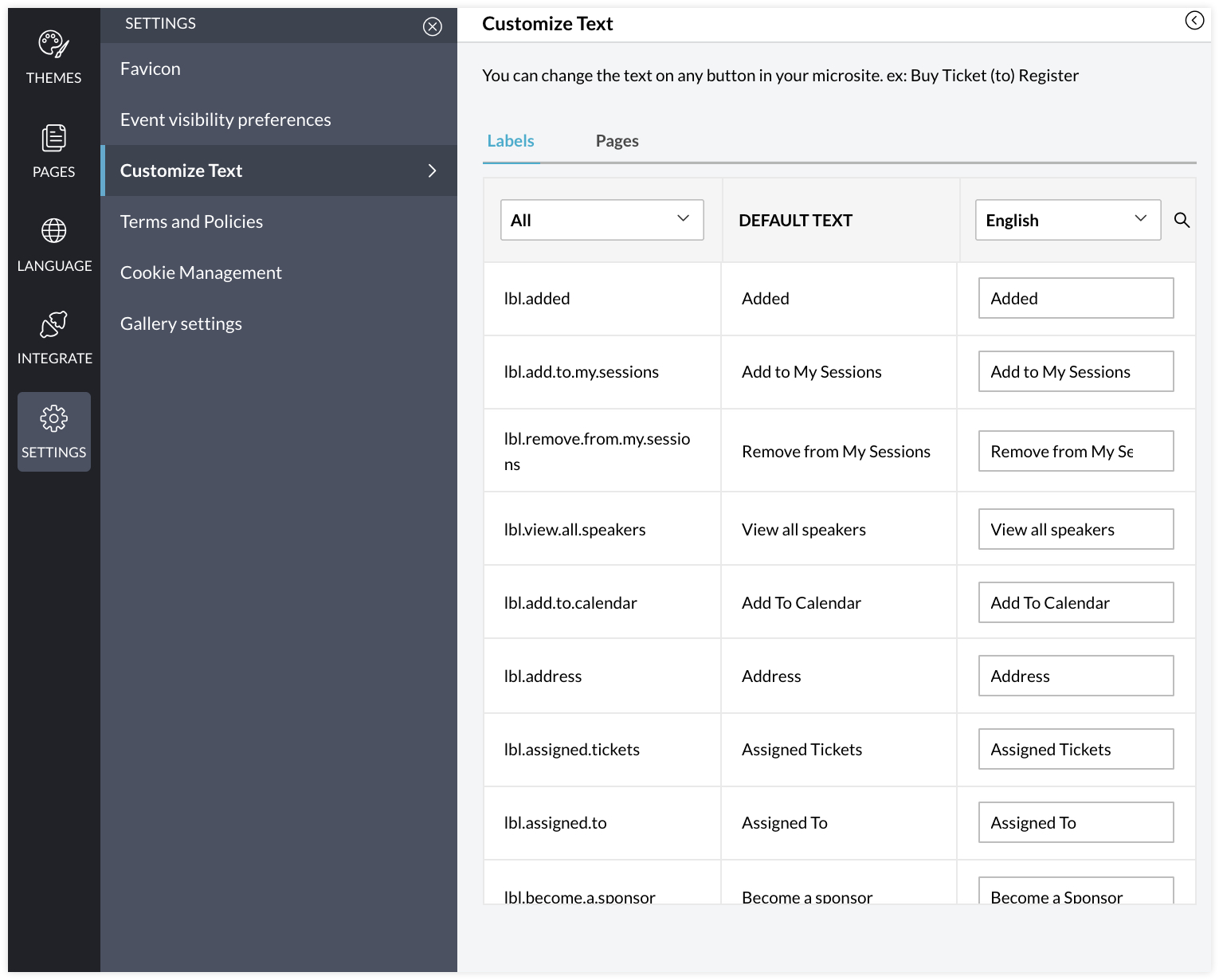The image size is (1219, 980).
Task: Open the Pages section icon
Action: point(53,139)
